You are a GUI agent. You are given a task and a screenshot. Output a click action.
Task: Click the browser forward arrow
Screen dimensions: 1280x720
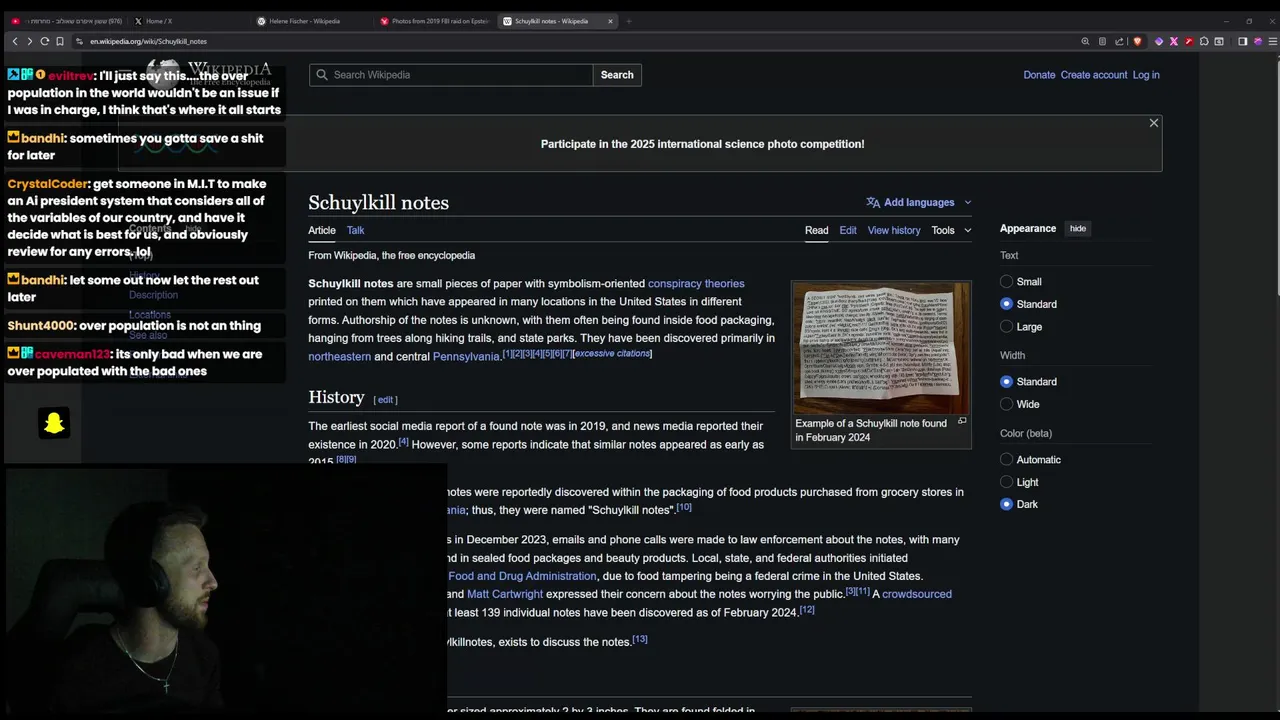pyautogui.click(x=30, y=41)
